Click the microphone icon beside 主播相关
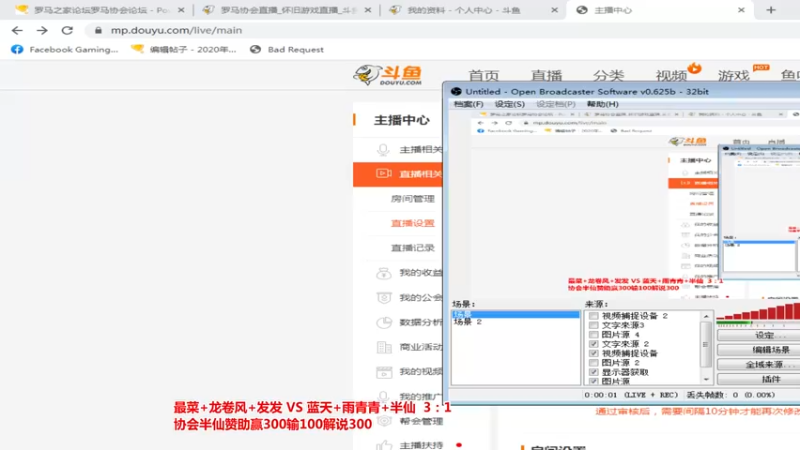The width and height of the screenshot is (800, 450). [x=383, y=149]
